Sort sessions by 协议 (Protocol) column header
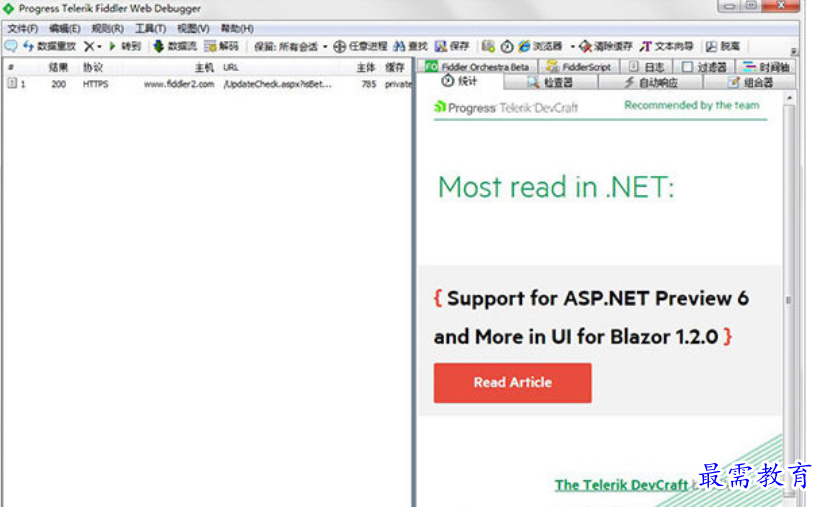The width and height of the screenshot is (820, 507). tap(93, 67)
